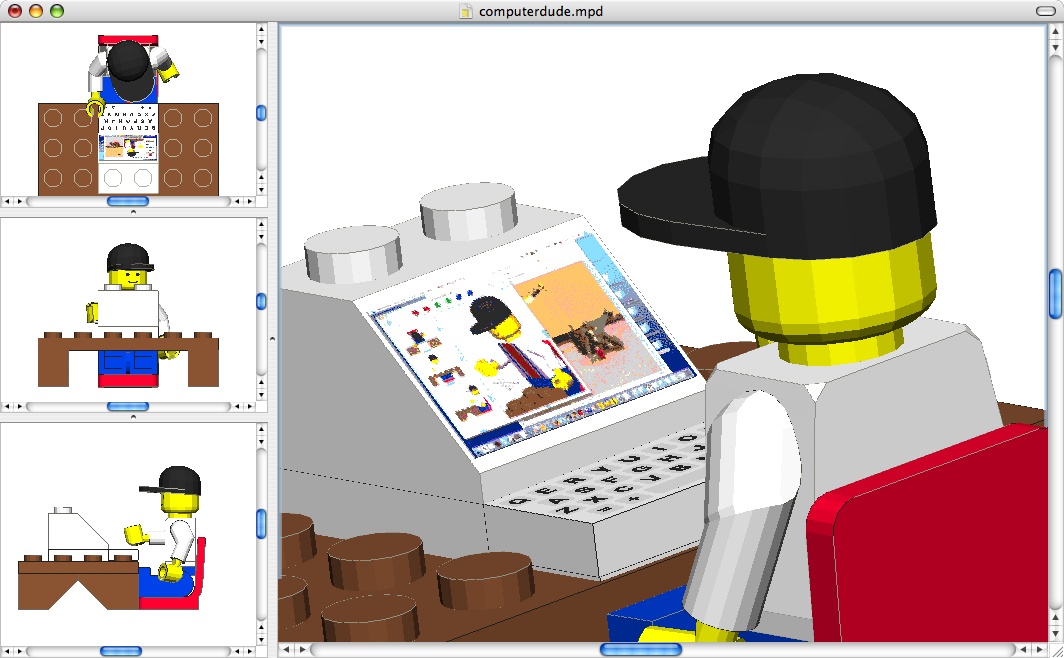Select the middle viewport showing the minifig front view
This screenshot has height=658, width=1064.
pos(130,310)
